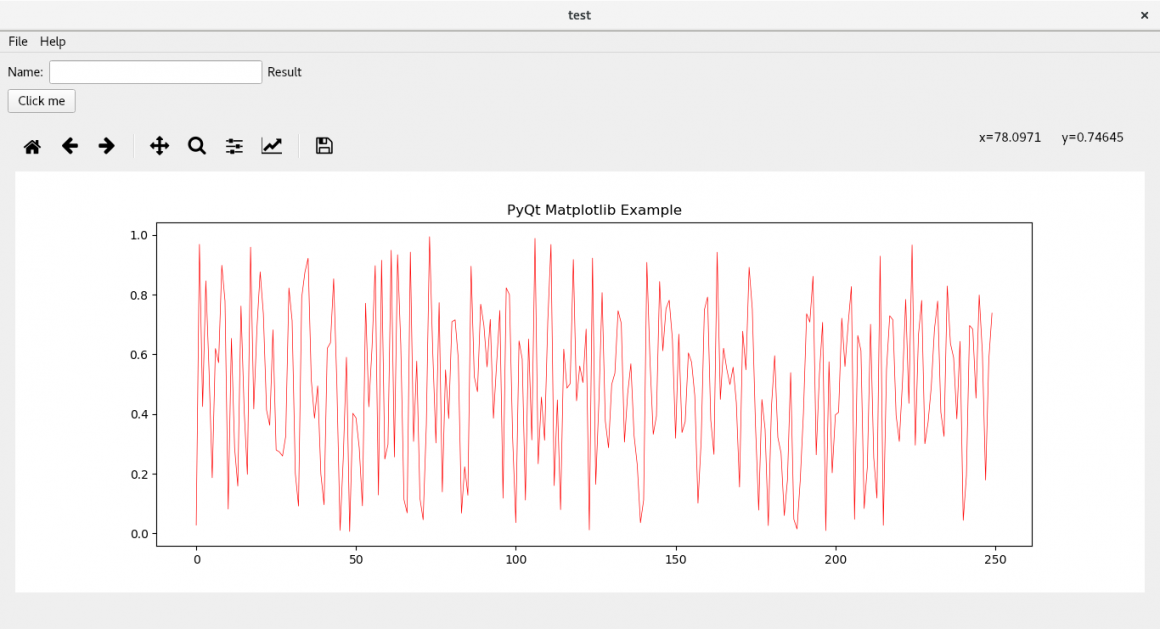1160x629 pixels.
Task: Go back to previous plot view
Action: [70, 146]
